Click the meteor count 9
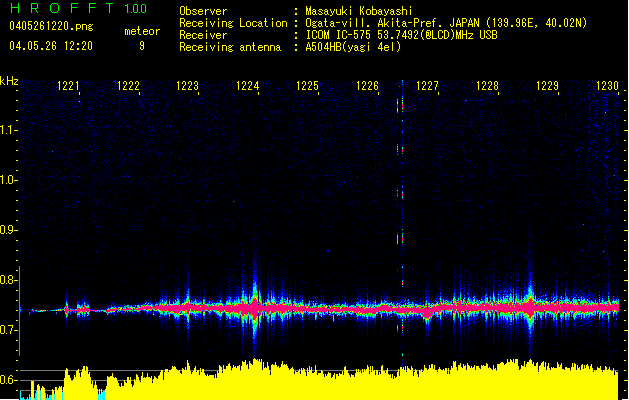The image size is (629, 400). [x=142, y=46]
